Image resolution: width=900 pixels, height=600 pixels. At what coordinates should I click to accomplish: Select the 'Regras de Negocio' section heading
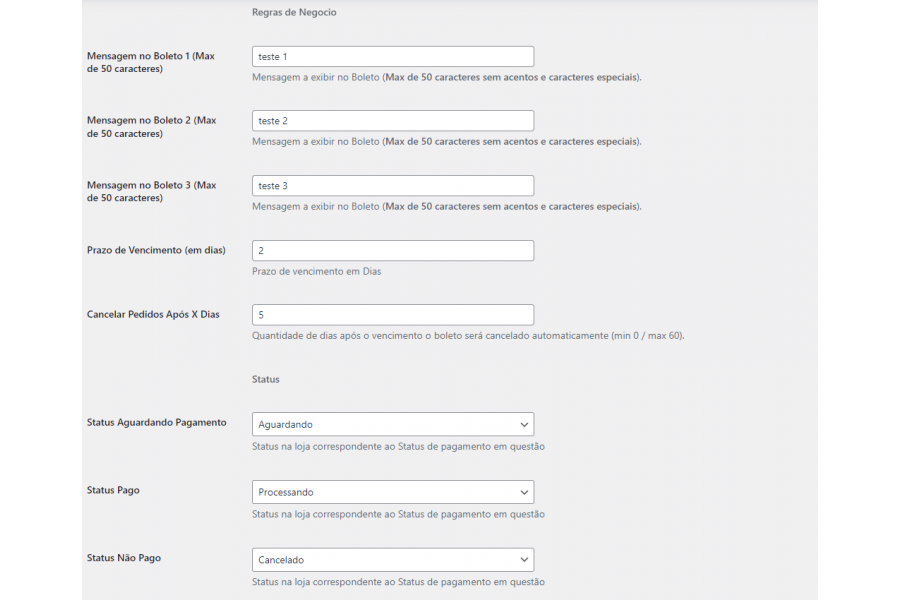294,12
